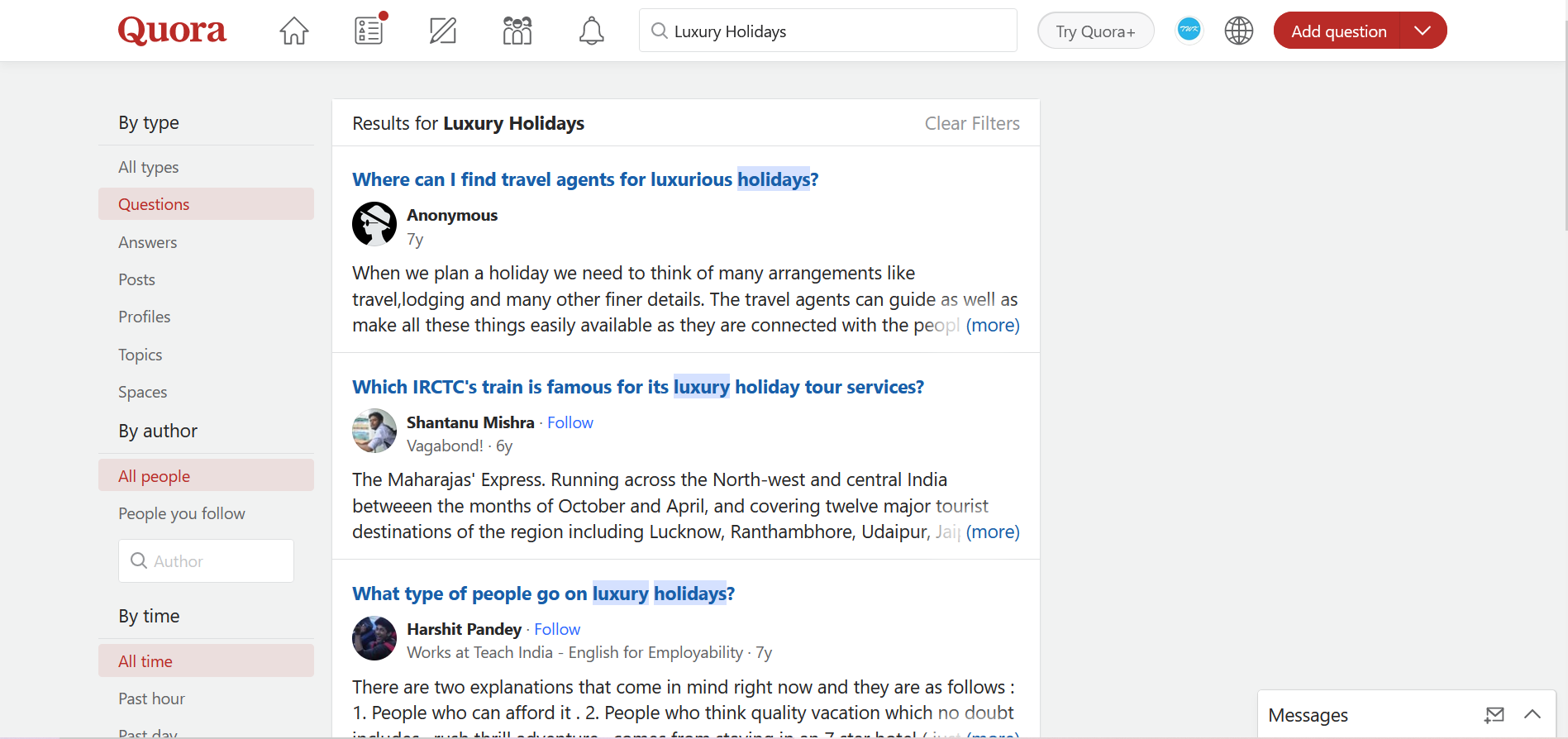Image resolution: width=1568 pixels, height=739 pixels.
Task: Open the Add question dropdown arrow
Action: point(1423,31)
